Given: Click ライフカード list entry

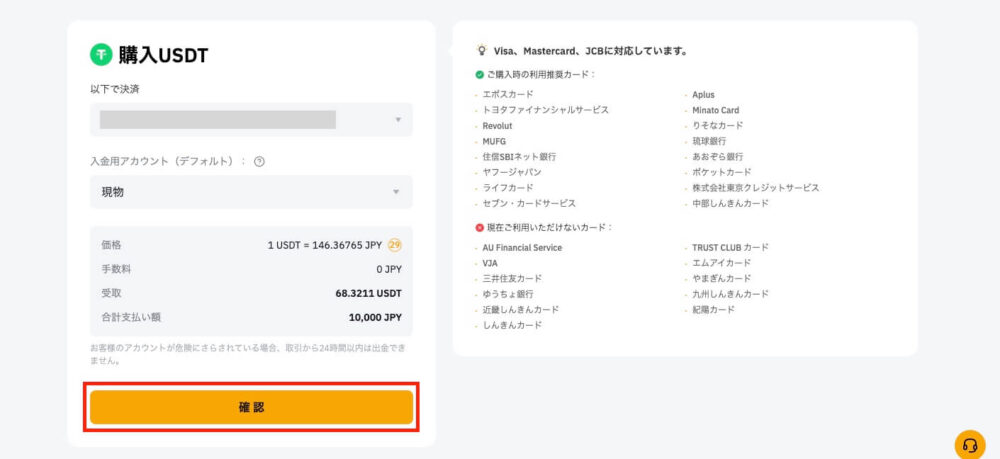Looking at the screenshot, I should pyautogui.click(x=508, y=187).
